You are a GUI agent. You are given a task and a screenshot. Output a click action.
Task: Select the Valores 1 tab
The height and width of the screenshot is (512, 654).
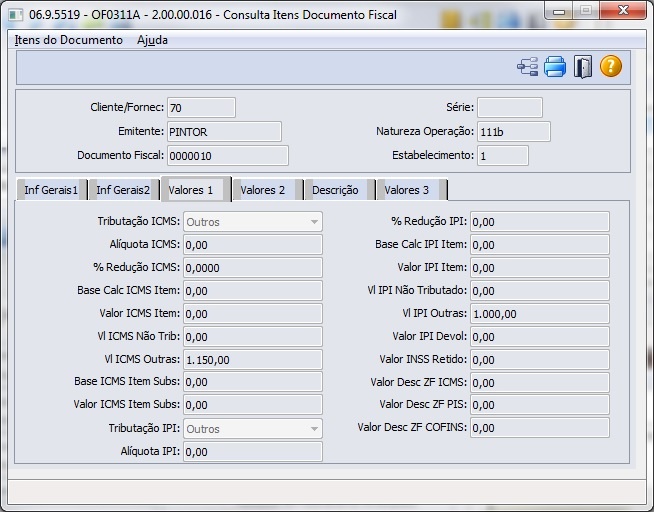(x=195, y=190)
